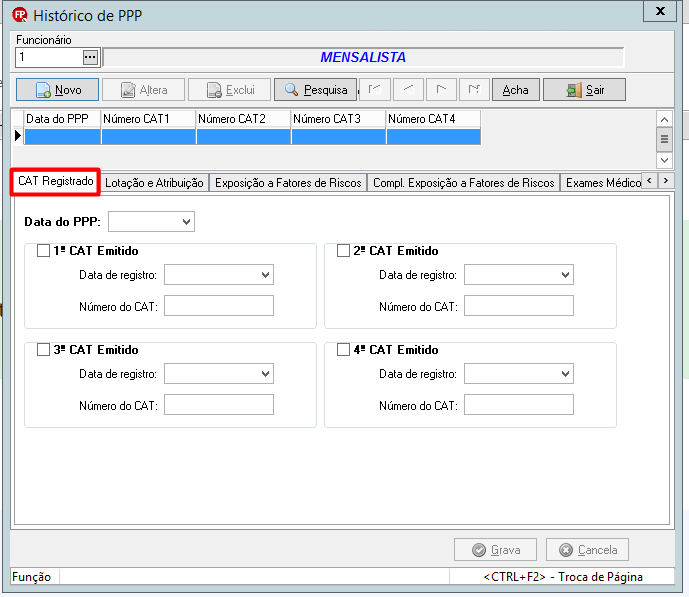Click the Sair exit button
689x597 pixels.
(x=584, y=90)
